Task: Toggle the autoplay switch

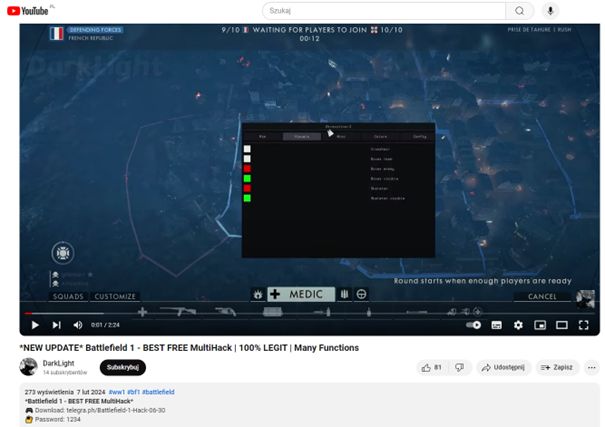Action: [x=473, y=325]
